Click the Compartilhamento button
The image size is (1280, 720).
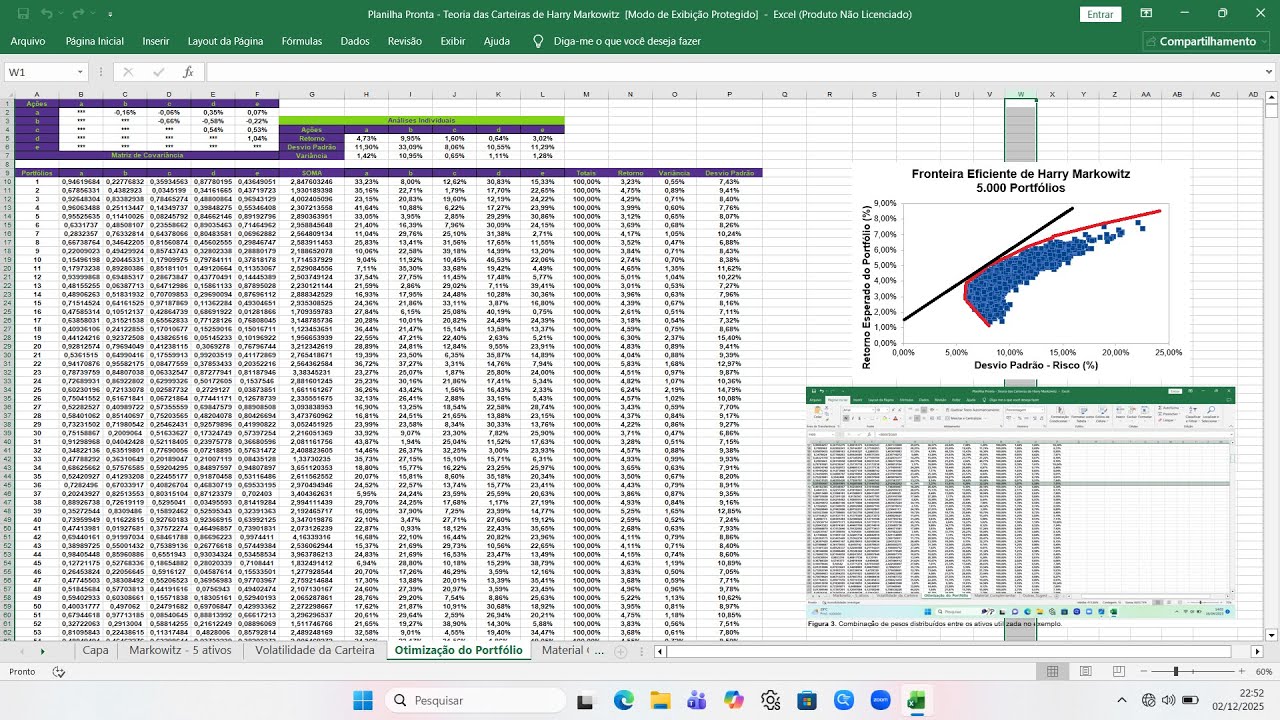click(1206, 42)
